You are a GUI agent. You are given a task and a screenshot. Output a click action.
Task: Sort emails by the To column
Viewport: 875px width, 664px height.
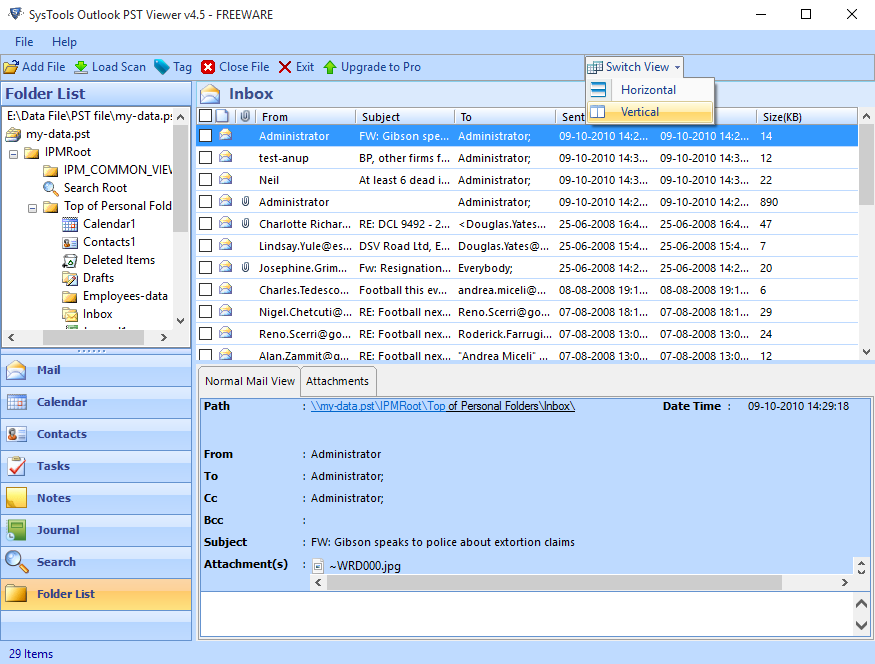point(504,117)
